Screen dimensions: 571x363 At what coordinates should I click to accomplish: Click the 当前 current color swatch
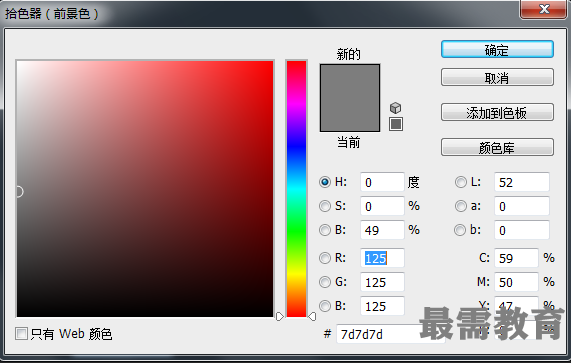[x=350, y=115]
